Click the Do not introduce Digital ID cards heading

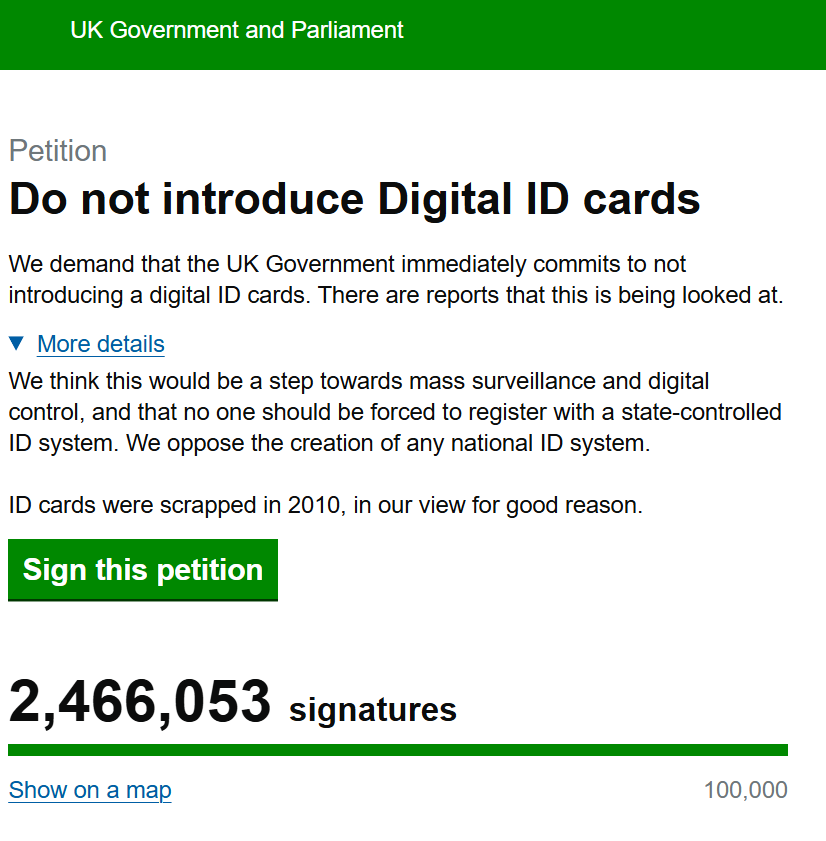[354, 199]
